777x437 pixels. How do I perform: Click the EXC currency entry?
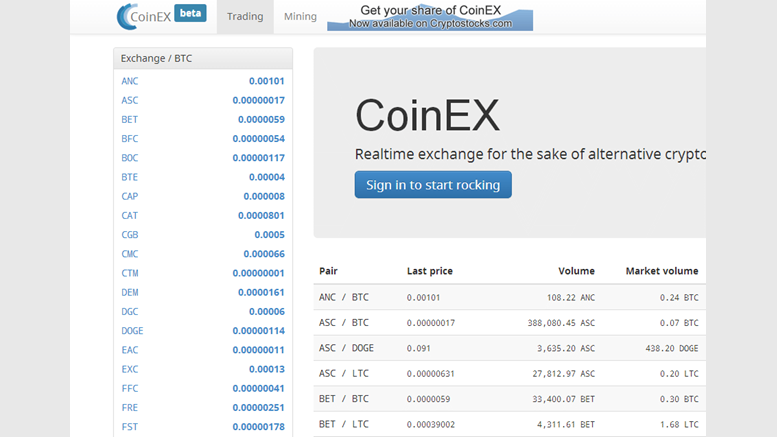(130, 370)
